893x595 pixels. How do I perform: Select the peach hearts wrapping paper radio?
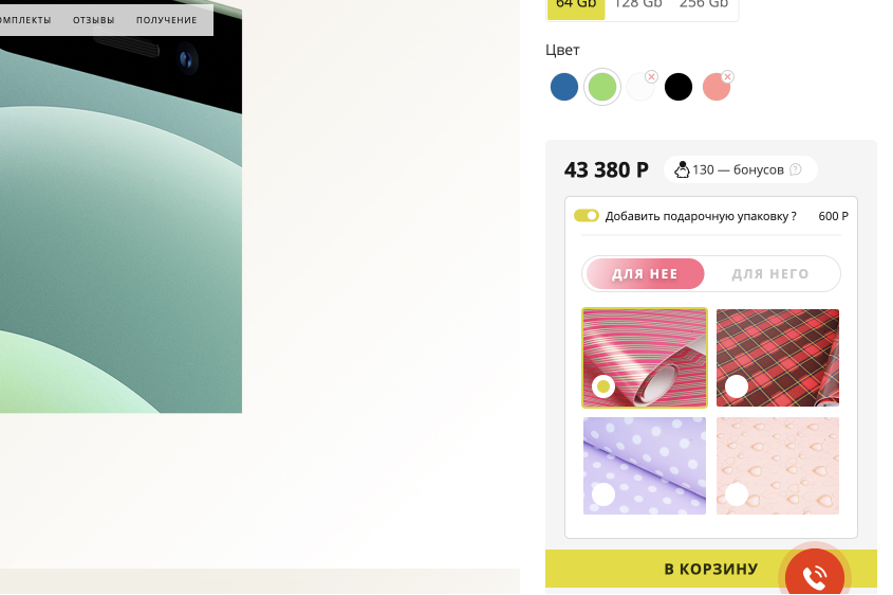[736, 494]
